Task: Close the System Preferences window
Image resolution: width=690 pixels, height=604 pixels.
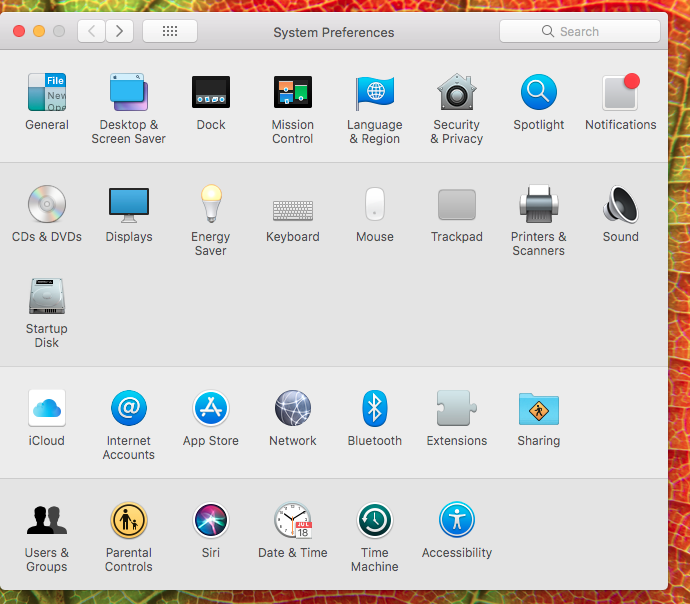Action: pyautogui.click(x=19, y=31)
